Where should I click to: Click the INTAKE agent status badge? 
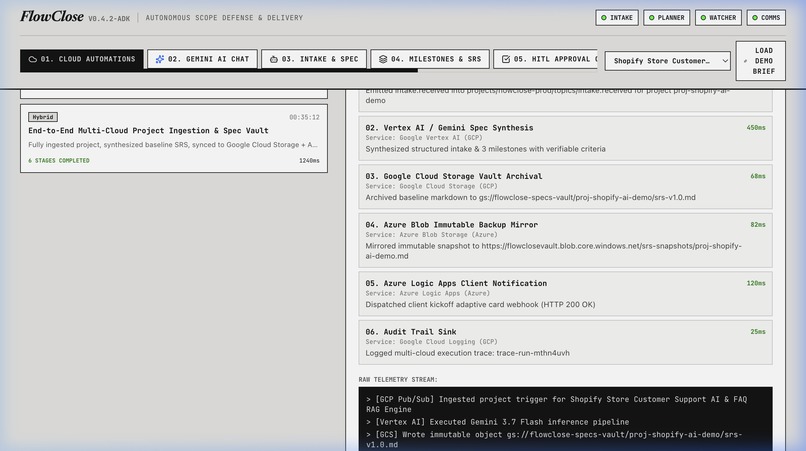click(x=617, y=17)
